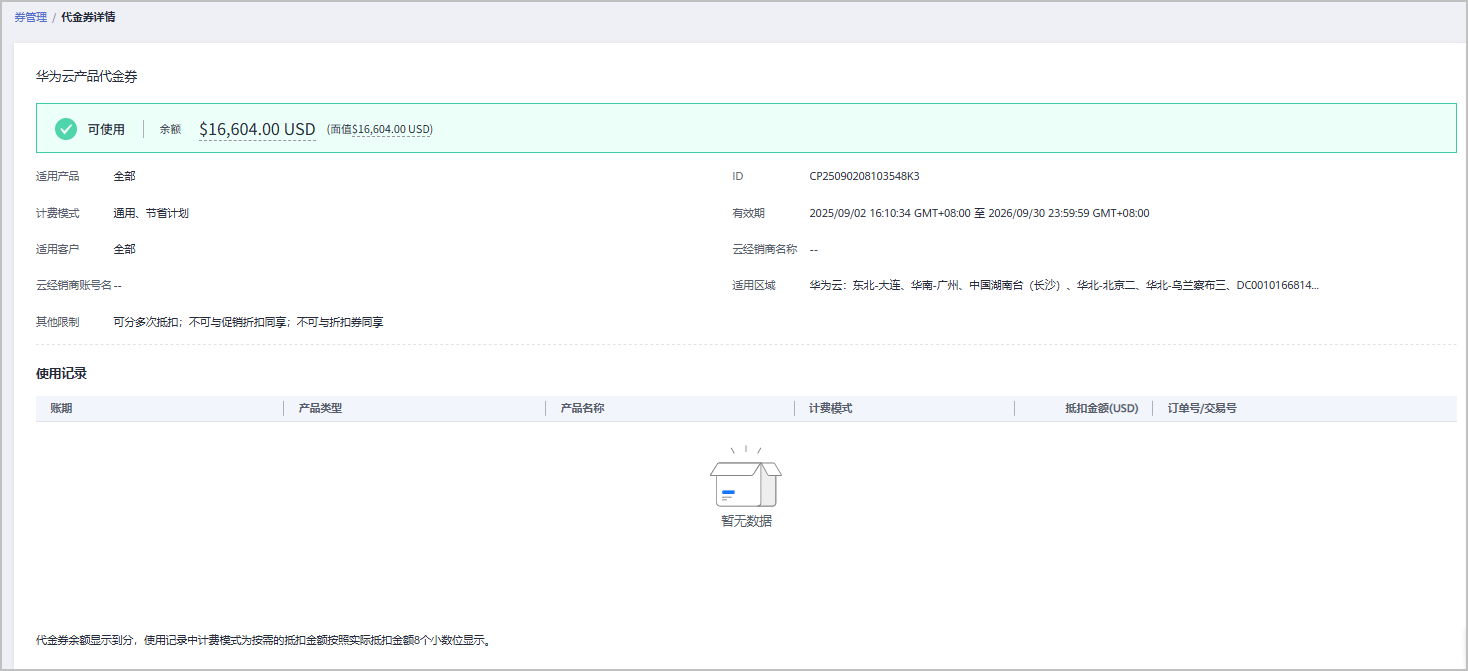
Task: Go back to 券管理 via breadcrumb
Action: pyautogui.click(x=30, y=17)
